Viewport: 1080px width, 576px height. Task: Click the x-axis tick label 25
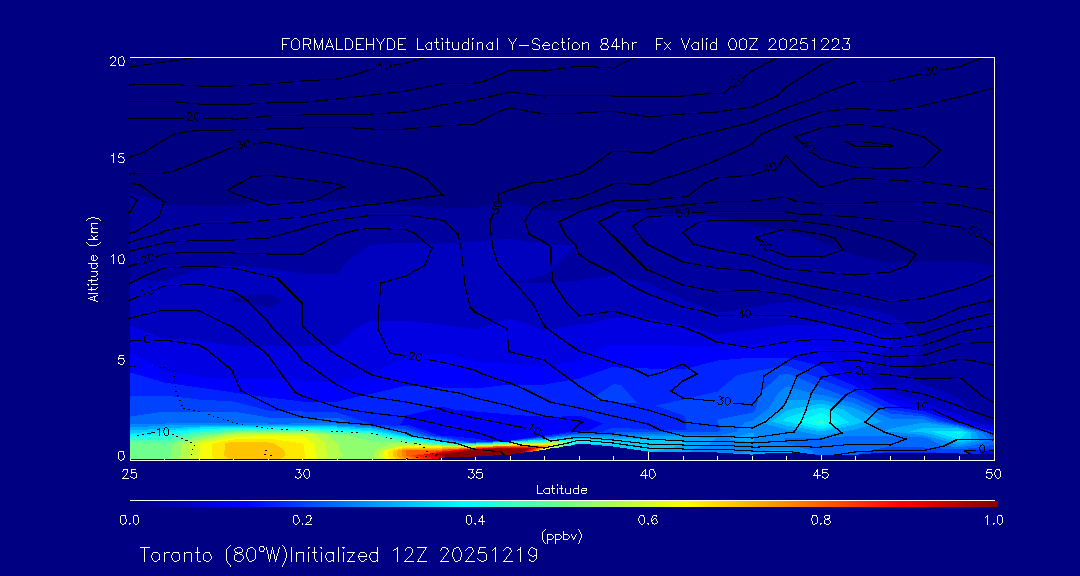[x=129, y=473]
